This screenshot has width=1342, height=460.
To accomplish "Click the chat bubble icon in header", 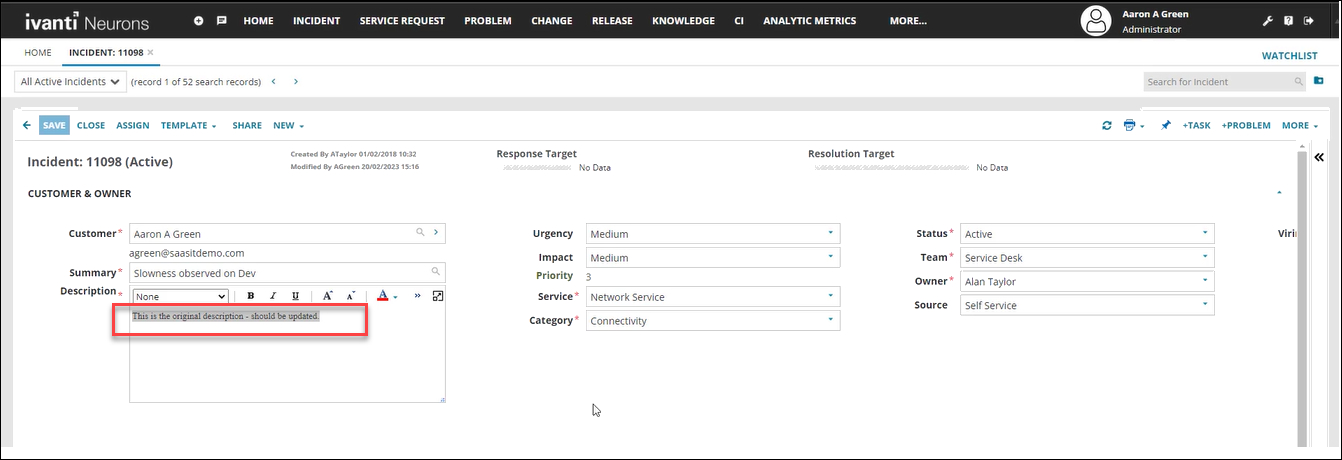I will 221,21.
